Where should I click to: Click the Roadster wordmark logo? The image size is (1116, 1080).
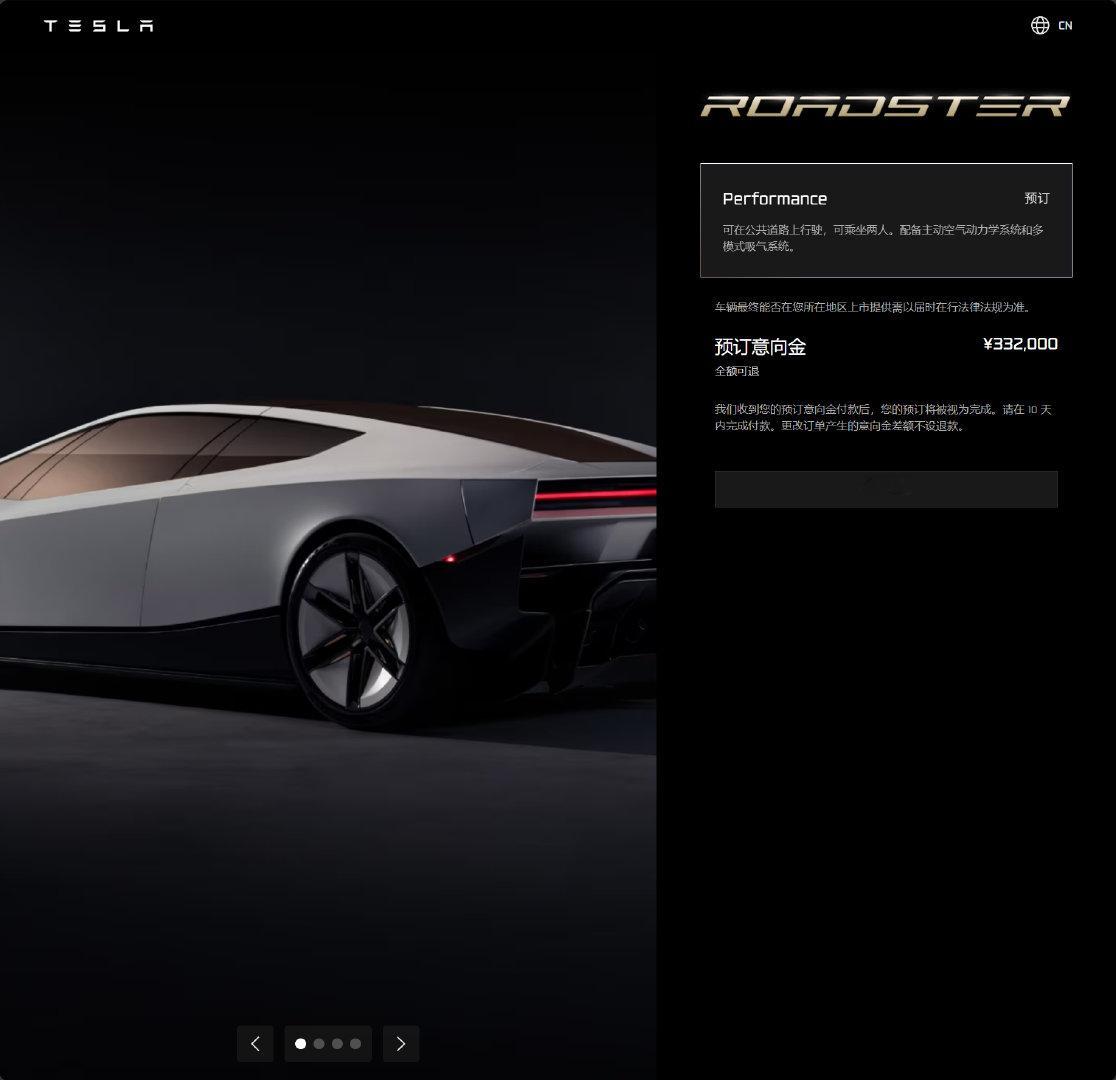click(x=885, y=106)
